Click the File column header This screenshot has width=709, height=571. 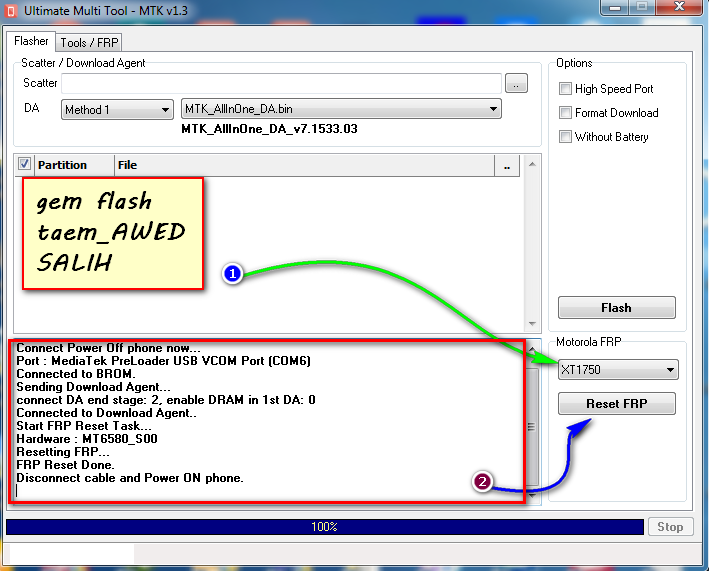click(304, 165)
